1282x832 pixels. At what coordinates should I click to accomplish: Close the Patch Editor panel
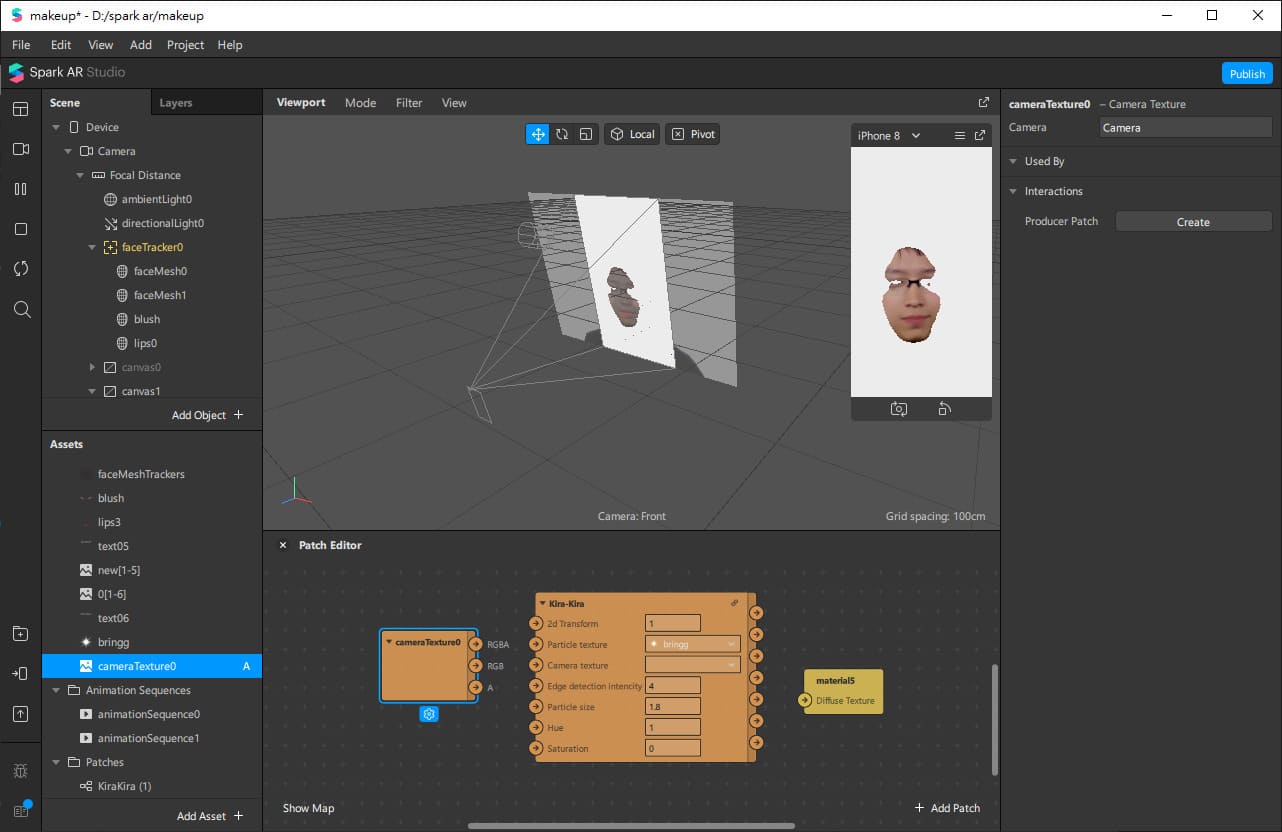tap(282, 545)
